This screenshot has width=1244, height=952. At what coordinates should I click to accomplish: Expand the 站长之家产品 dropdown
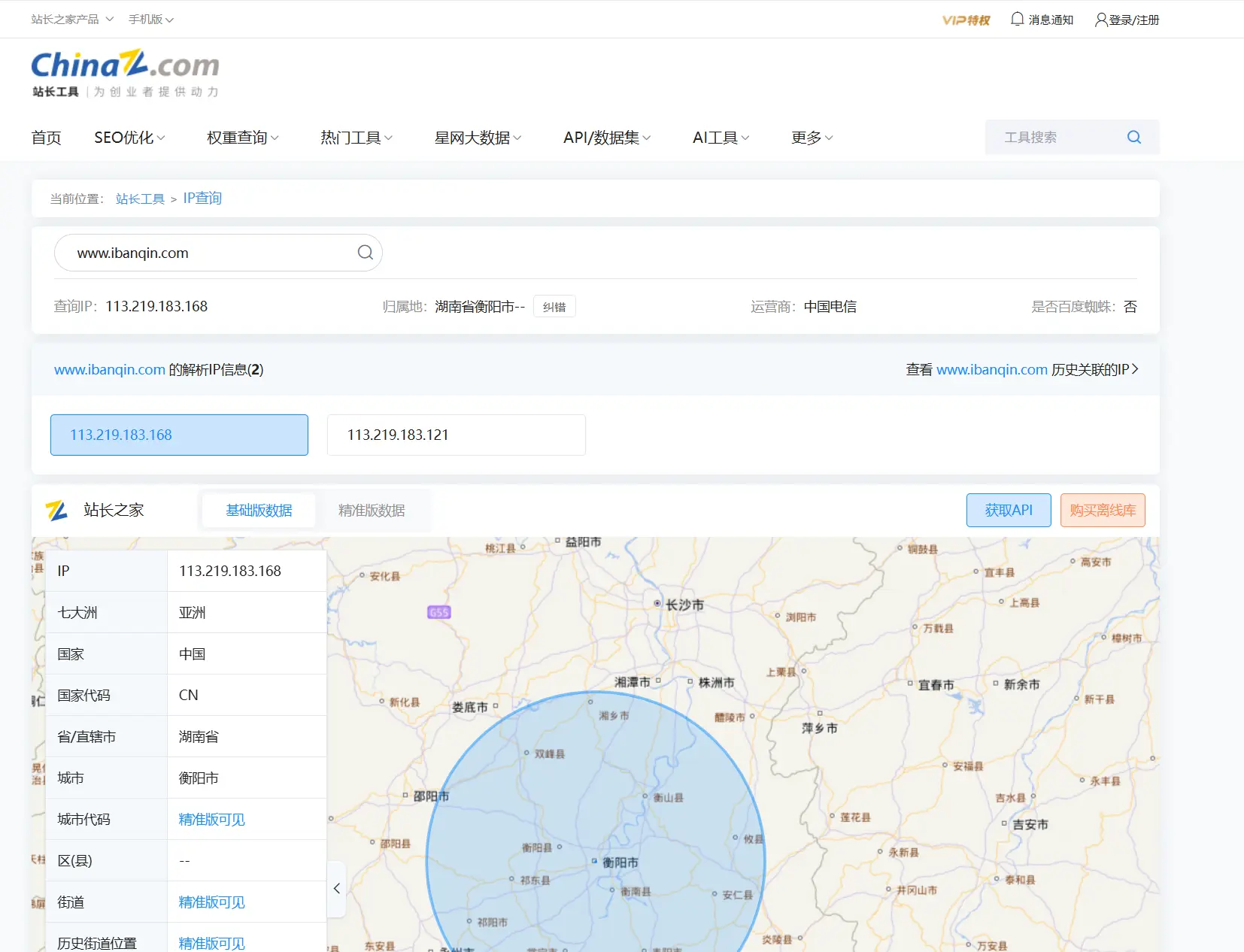[x=72, y=20]
